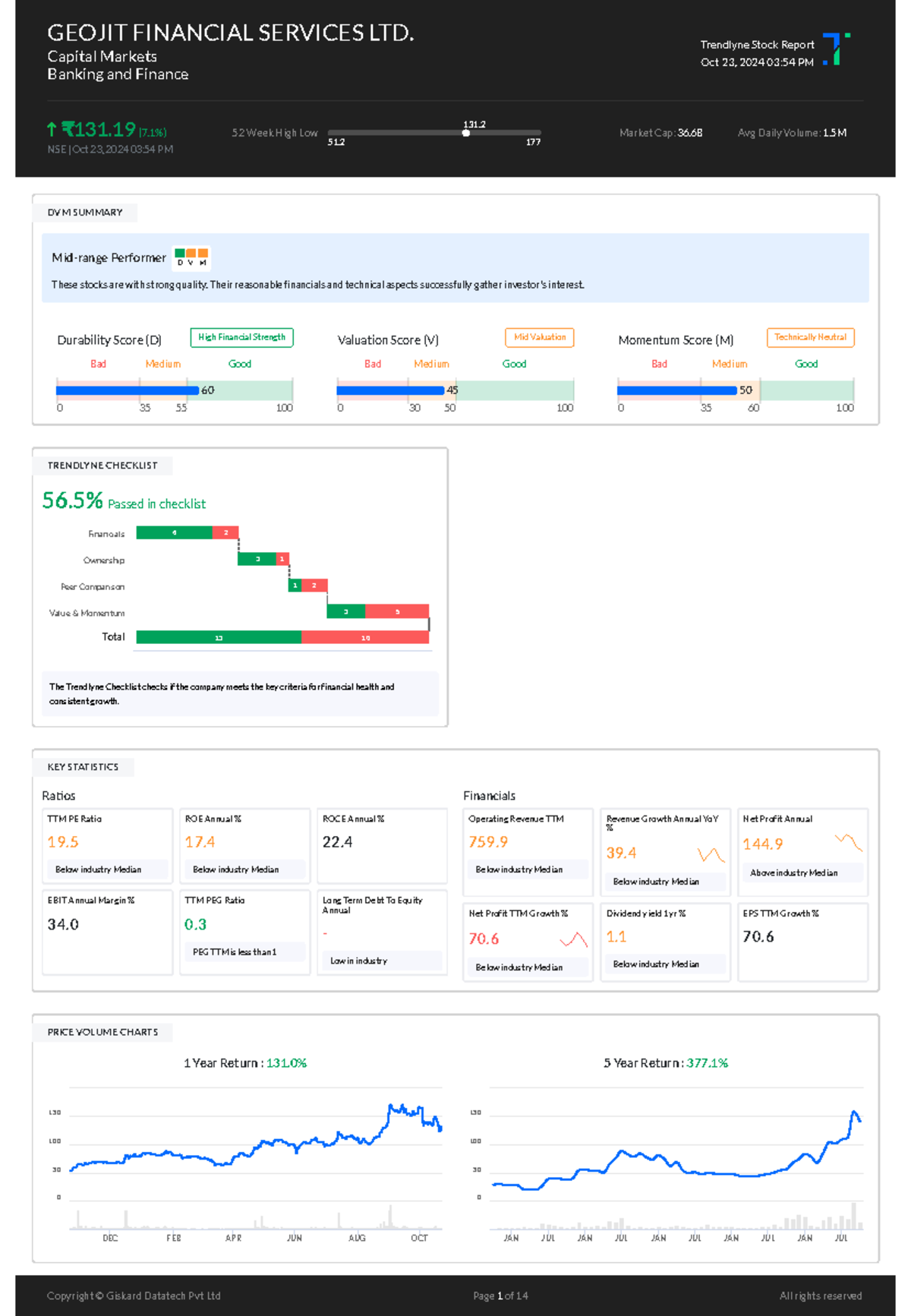Viewport: 911px width, 1316px height.
Task: Click the EPS TTM Growth % value 70.6
Action: coord(758,937)
